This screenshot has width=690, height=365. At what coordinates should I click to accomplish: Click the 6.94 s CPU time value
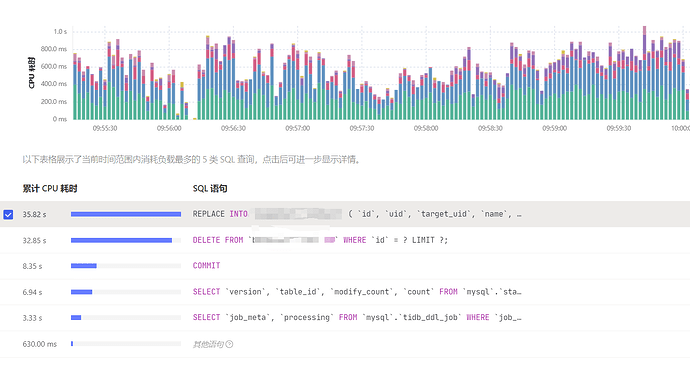32,292
